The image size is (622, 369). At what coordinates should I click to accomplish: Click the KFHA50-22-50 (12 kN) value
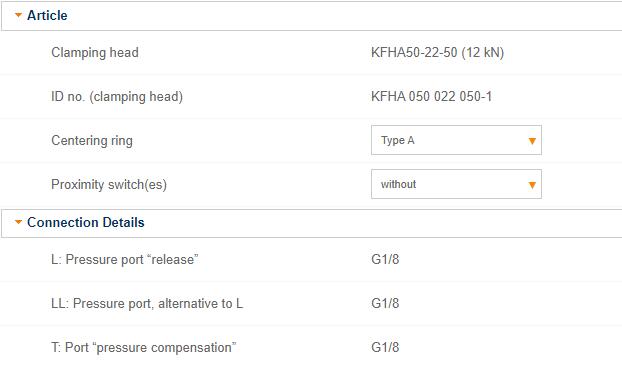438,52
